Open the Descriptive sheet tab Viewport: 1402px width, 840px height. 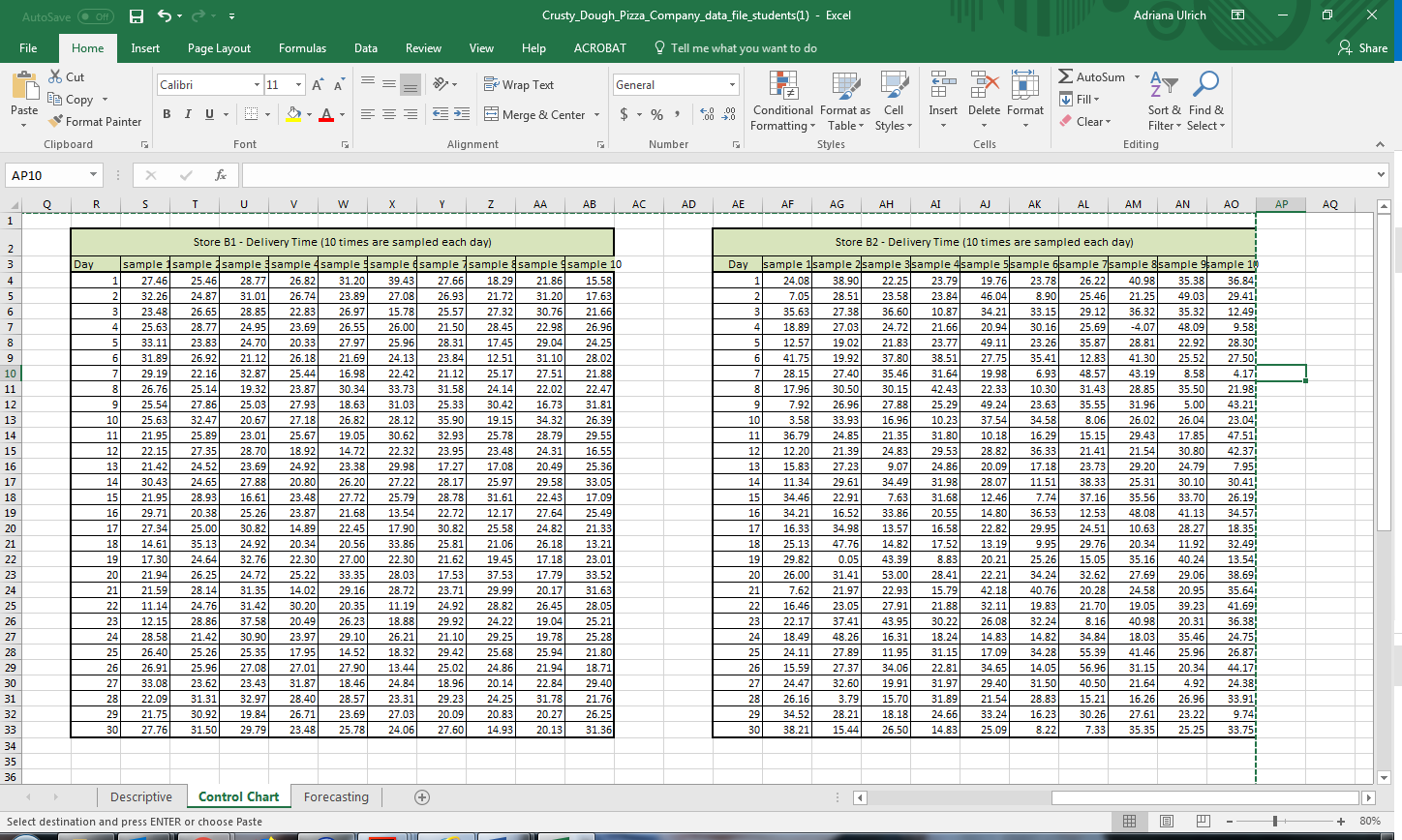[141, 797]
